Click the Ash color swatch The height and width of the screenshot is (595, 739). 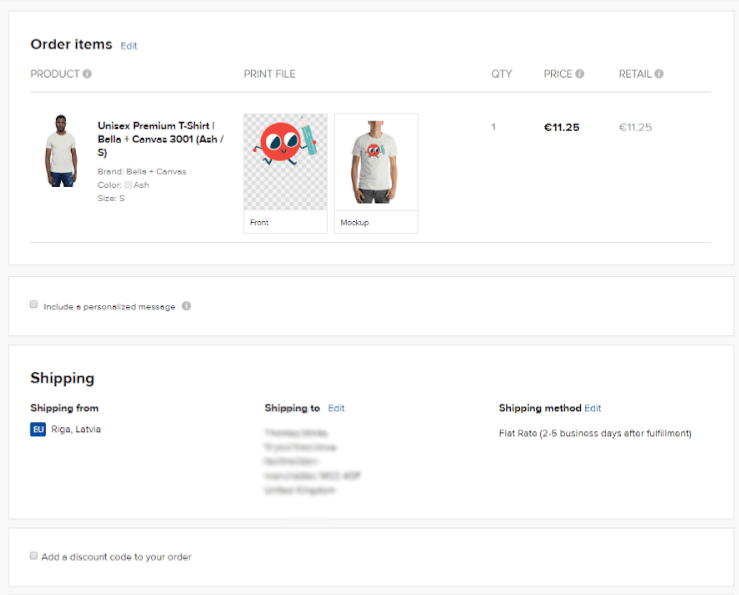(x=128, y=185)
